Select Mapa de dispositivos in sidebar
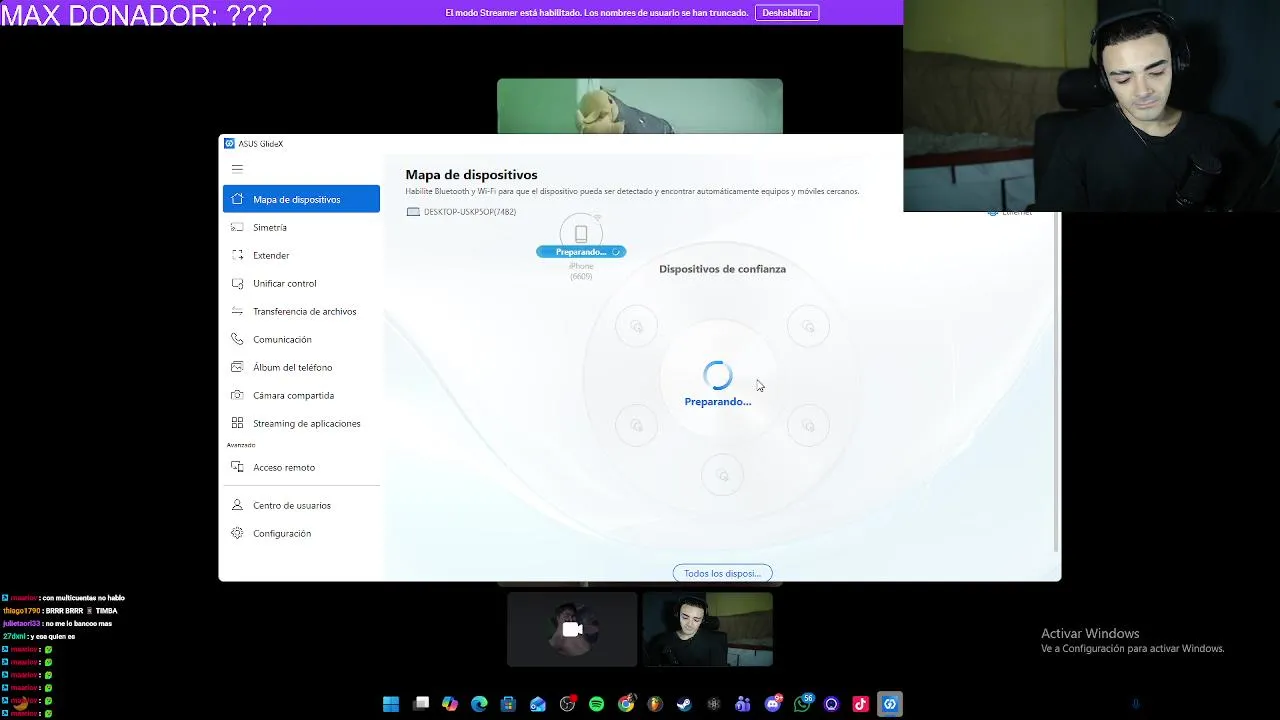1280x720 pixels. (301, 199)
